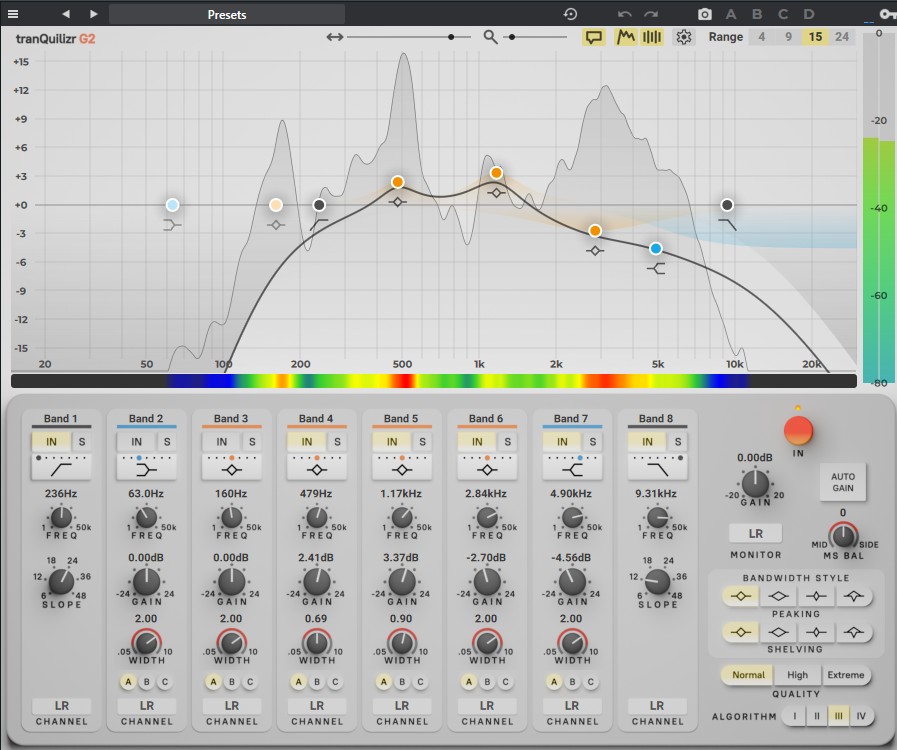Switch to A/B slot A
The height and width of the screenshot is (750, 897).
[x=731, y=14]
